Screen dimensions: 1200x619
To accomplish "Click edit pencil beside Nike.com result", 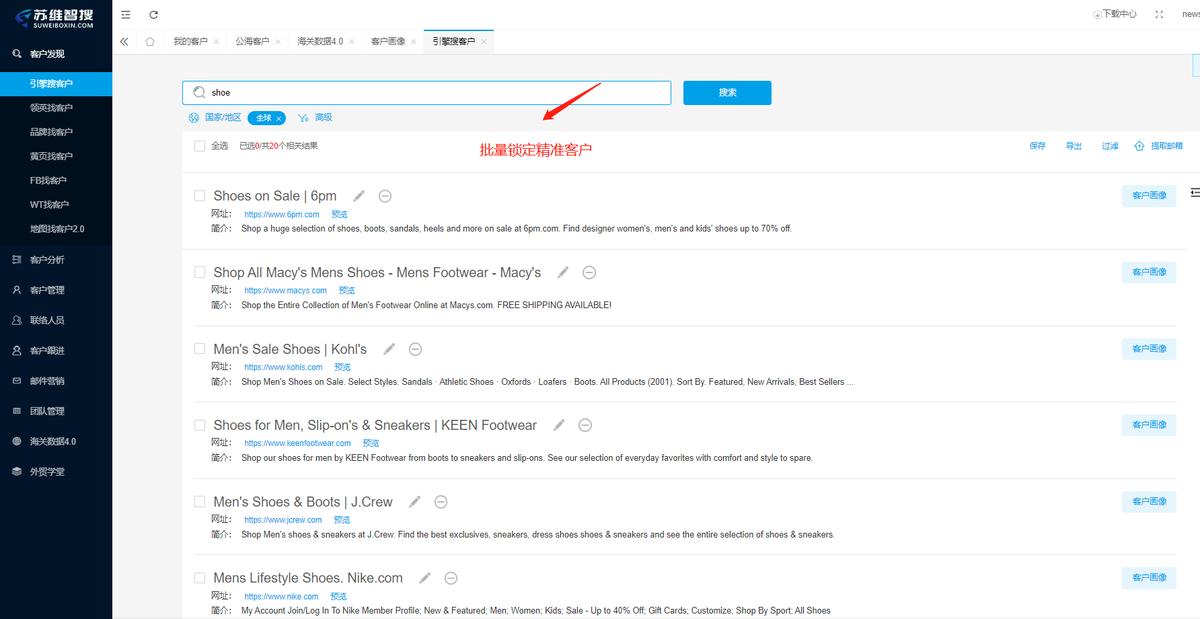I will pyautogui.click(x=425, y=578).
